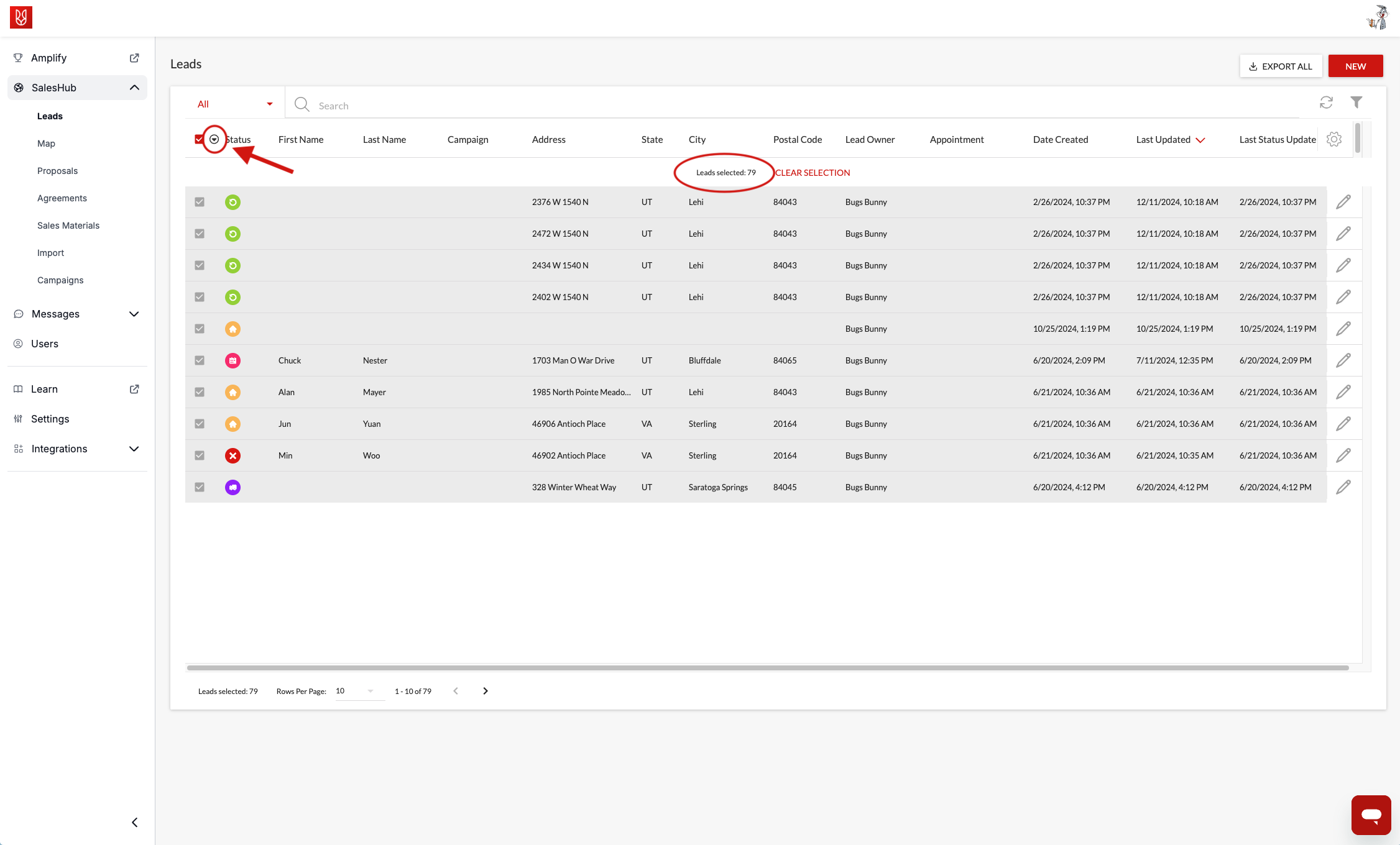Sort by Last Updated column
The image size is (1400, 845).
pos(1171,140)
